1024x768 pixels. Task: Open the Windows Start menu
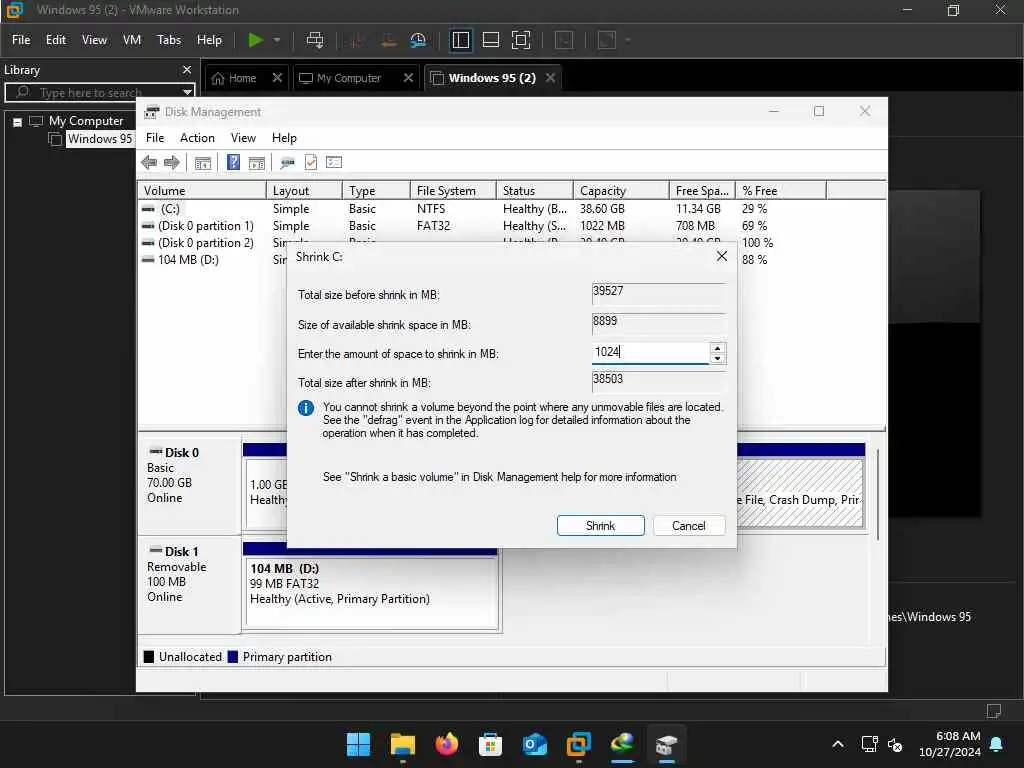click(x=358, y=744)
